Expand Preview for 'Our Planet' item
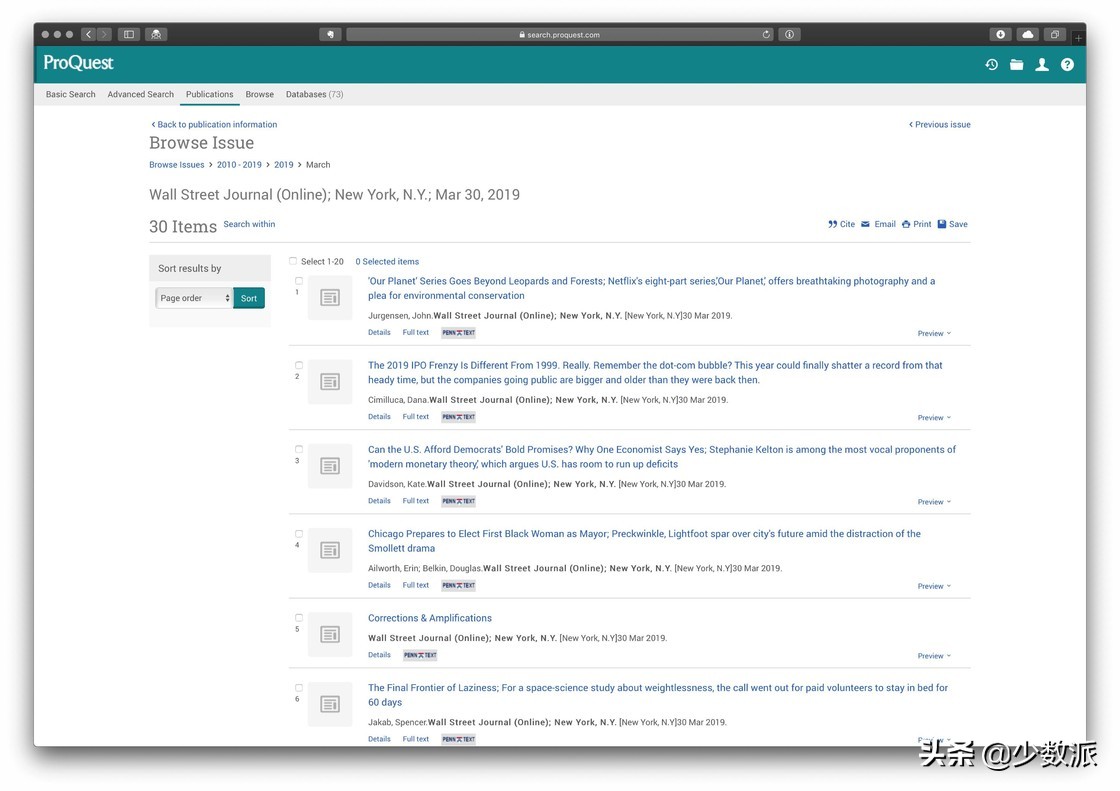This screenshot has width=1120, height=791. coord(934,334)
